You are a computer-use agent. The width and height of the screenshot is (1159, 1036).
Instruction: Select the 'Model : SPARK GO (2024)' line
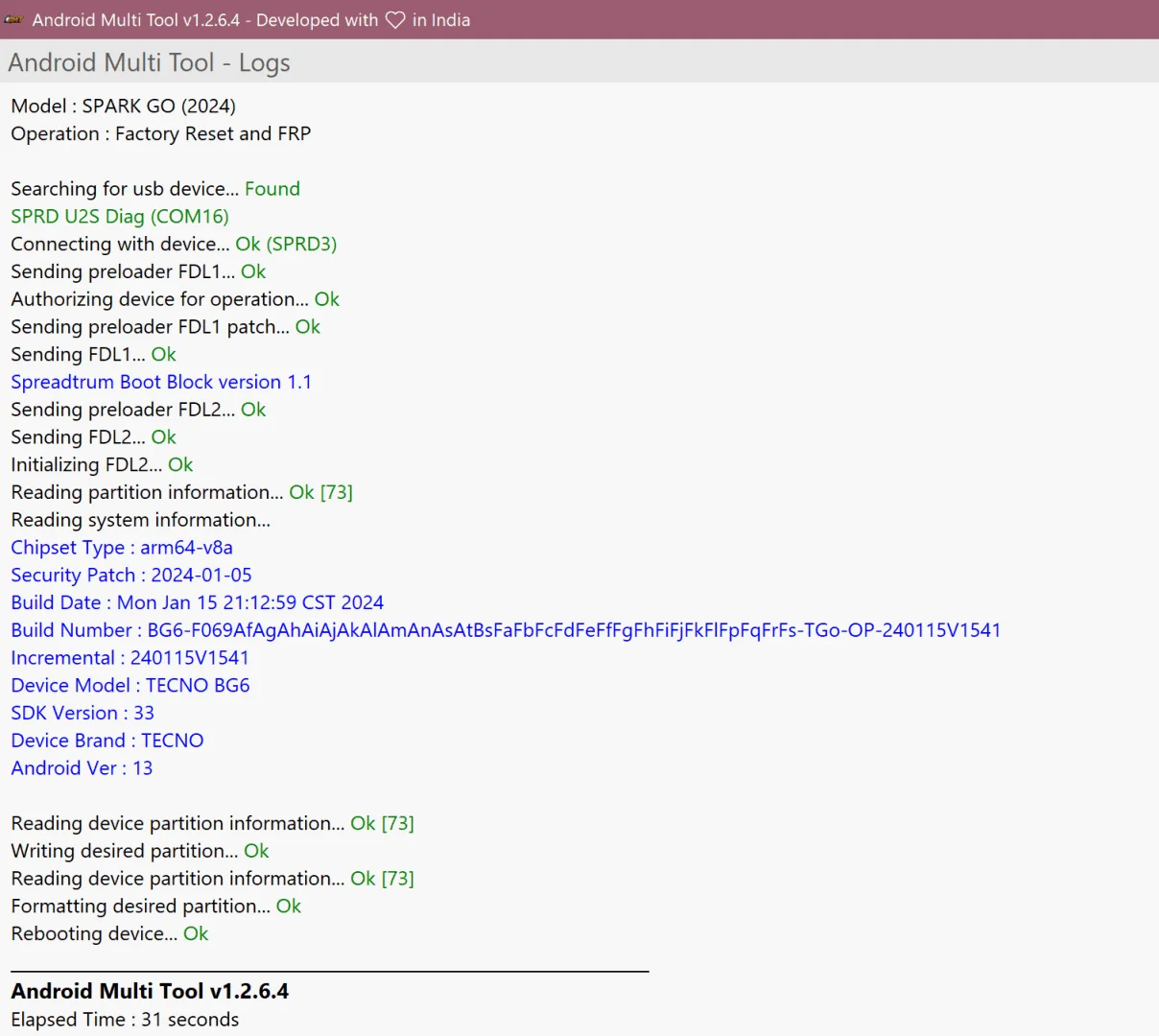pos(124,106)
